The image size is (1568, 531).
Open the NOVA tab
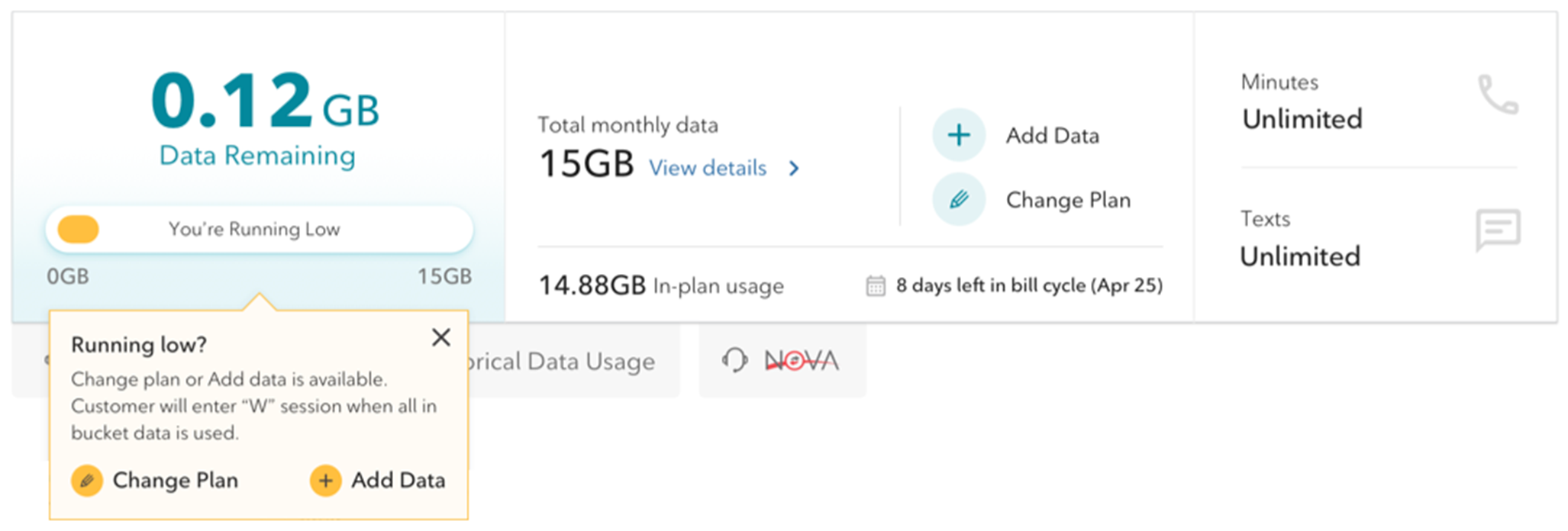[x=800, y=360]
